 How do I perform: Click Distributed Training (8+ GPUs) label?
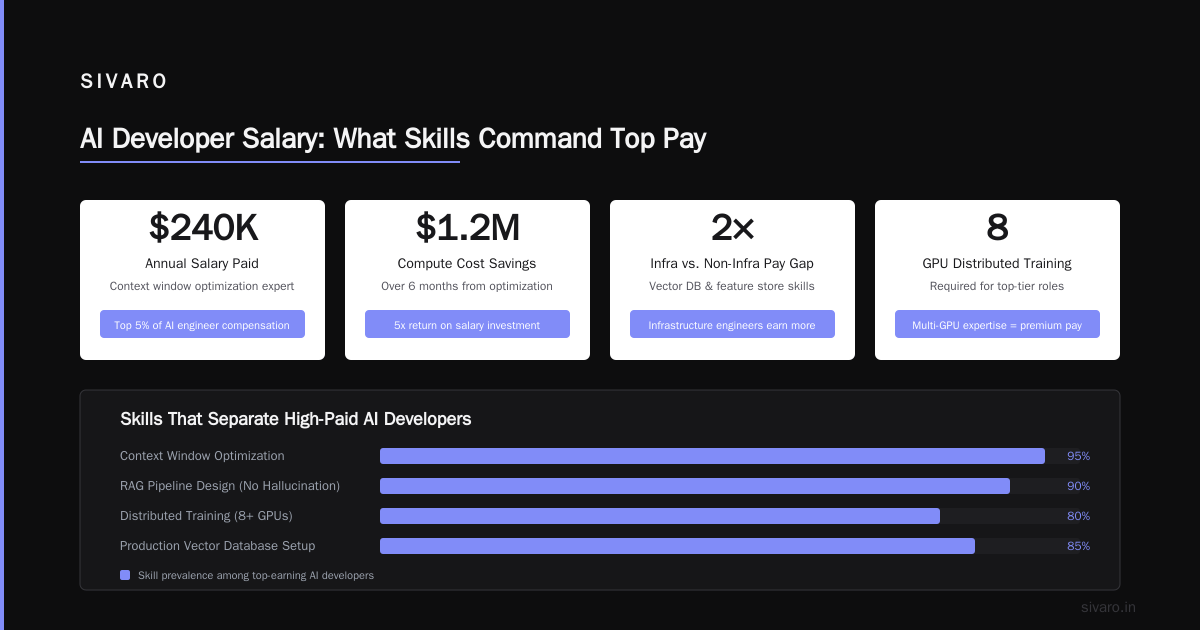tap(206, 516)
